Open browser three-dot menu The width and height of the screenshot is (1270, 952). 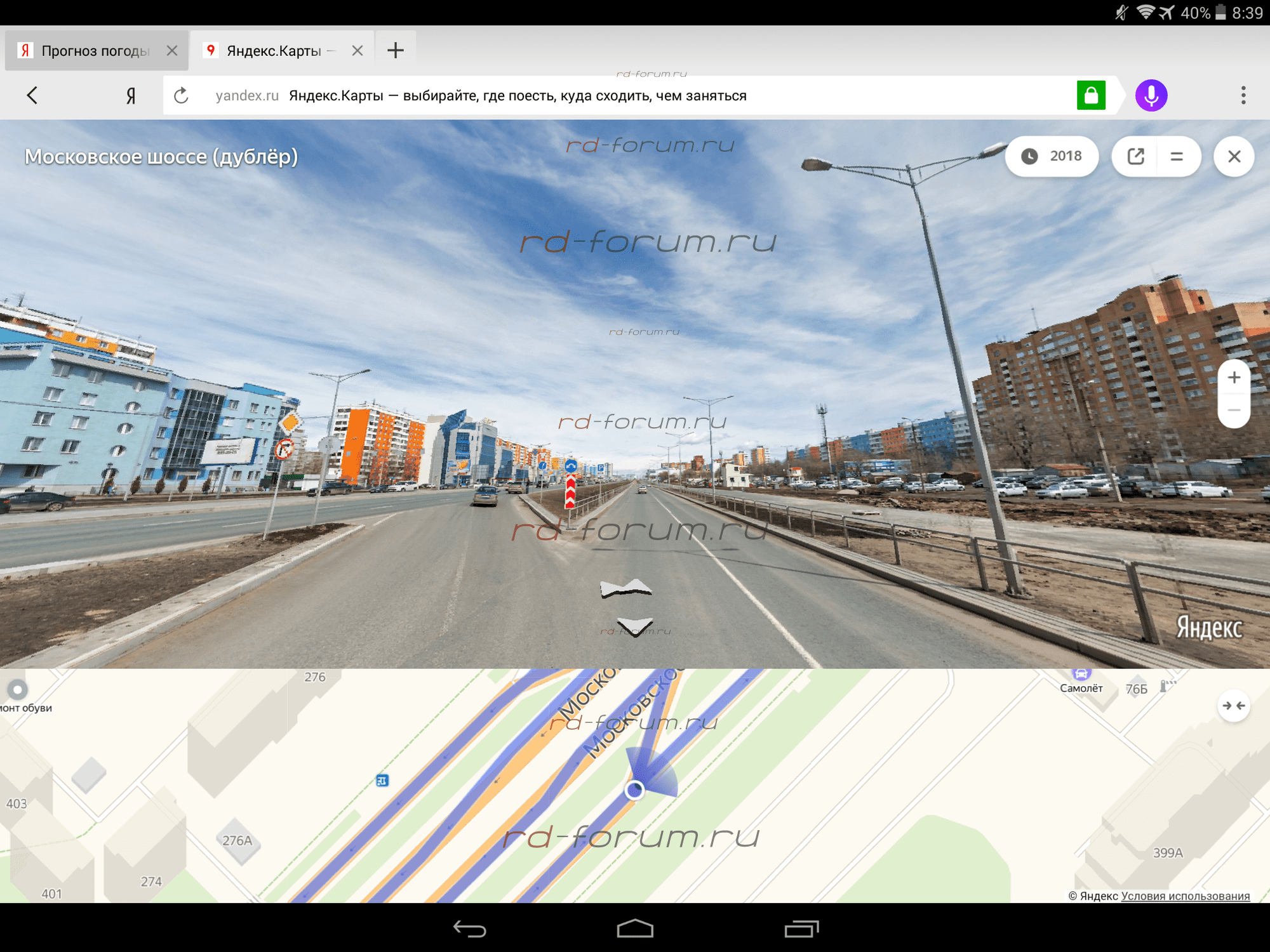click(1243, 96)
